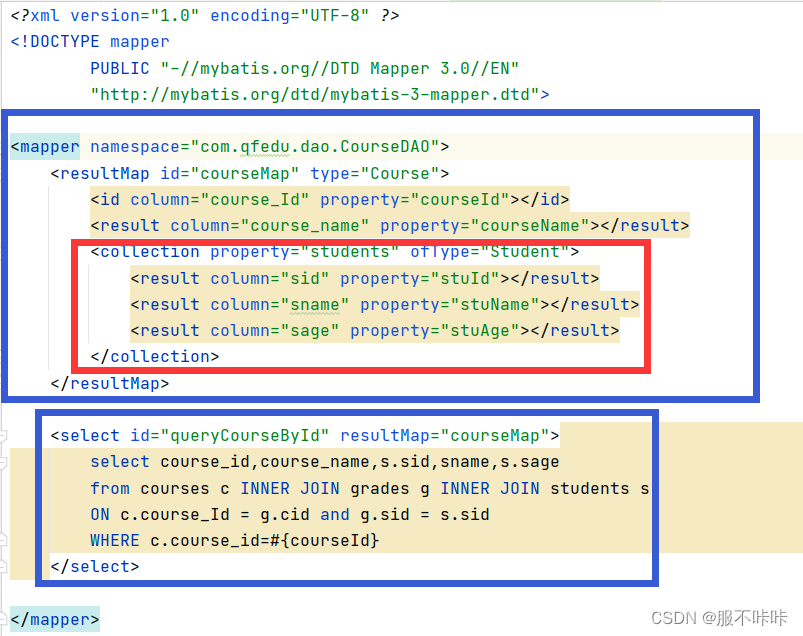
Task: Click the closing </mapper> tag
Action: pyautogui.click(x=55, y=620)
